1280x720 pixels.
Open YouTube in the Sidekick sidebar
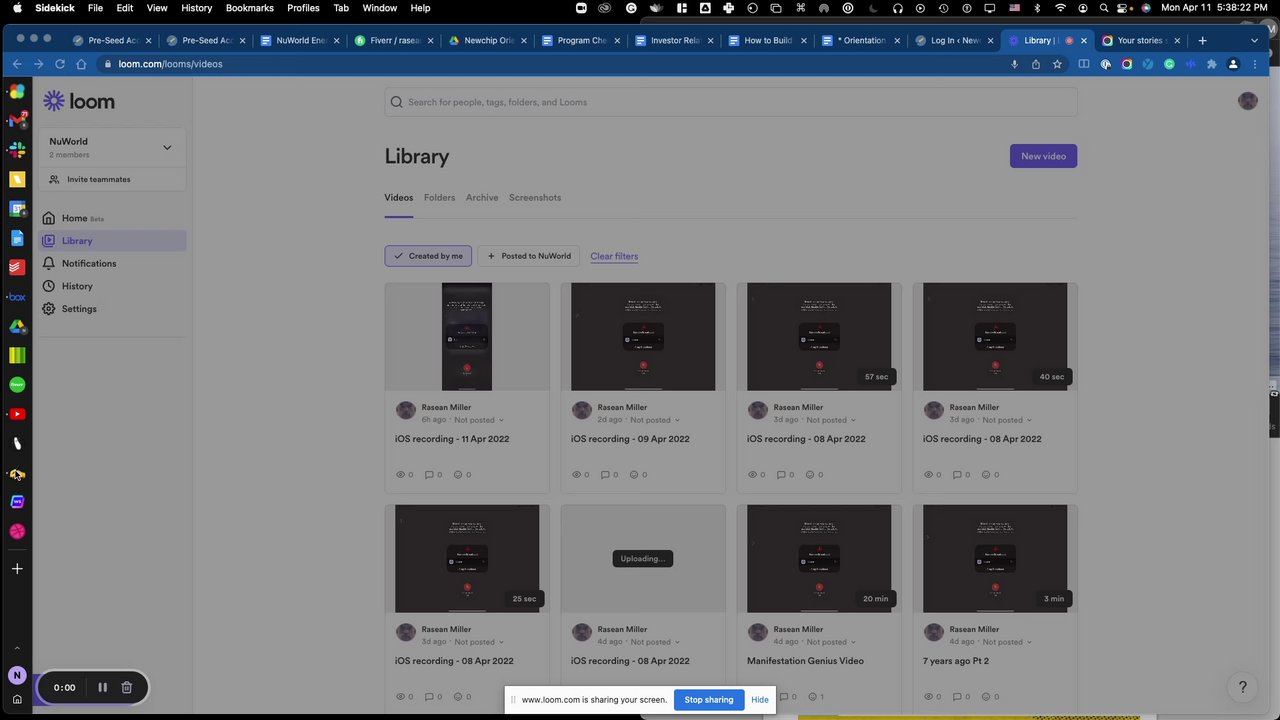(17, 414)
